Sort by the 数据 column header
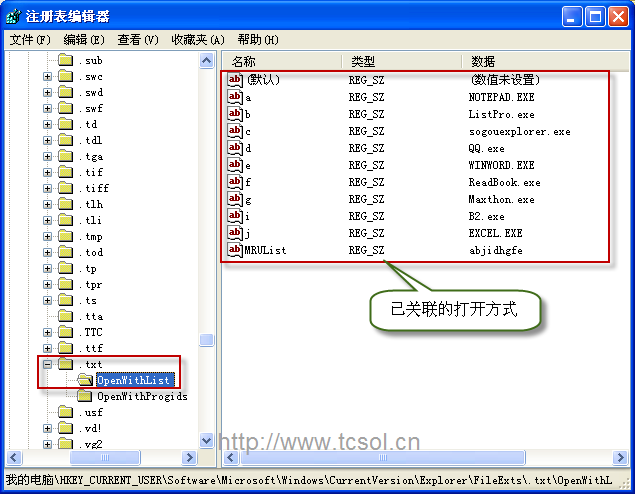635x494 pixels. click(545, 62)
